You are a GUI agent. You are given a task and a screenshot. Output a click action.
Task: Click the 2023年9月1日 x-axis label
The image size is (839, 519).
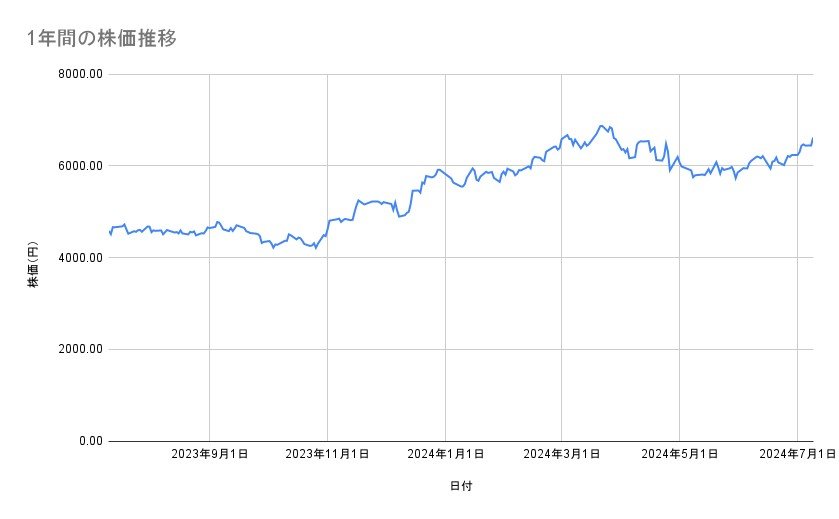tap(210, 455)
